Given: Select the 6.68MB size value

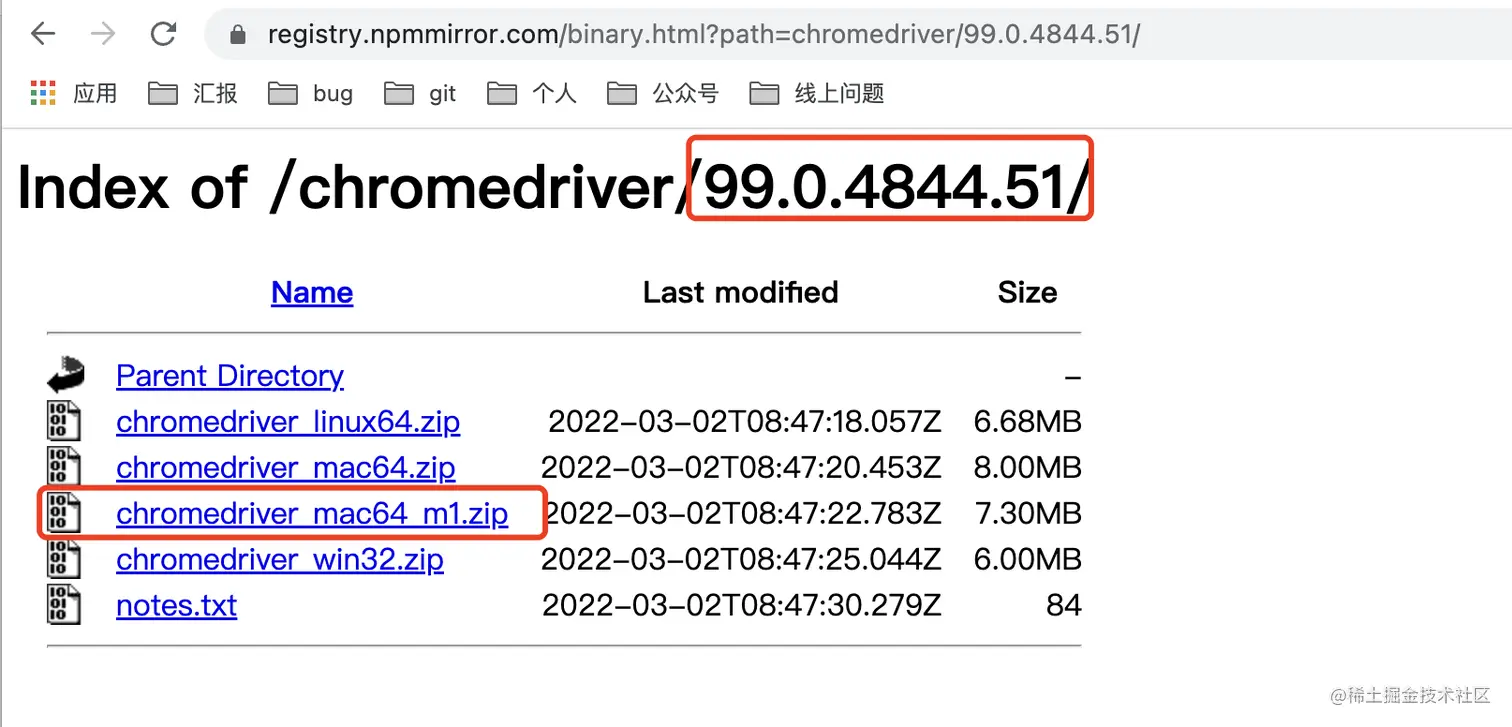Looking at the screenshot, I should pyautogui.click(x=1028, y=422).
